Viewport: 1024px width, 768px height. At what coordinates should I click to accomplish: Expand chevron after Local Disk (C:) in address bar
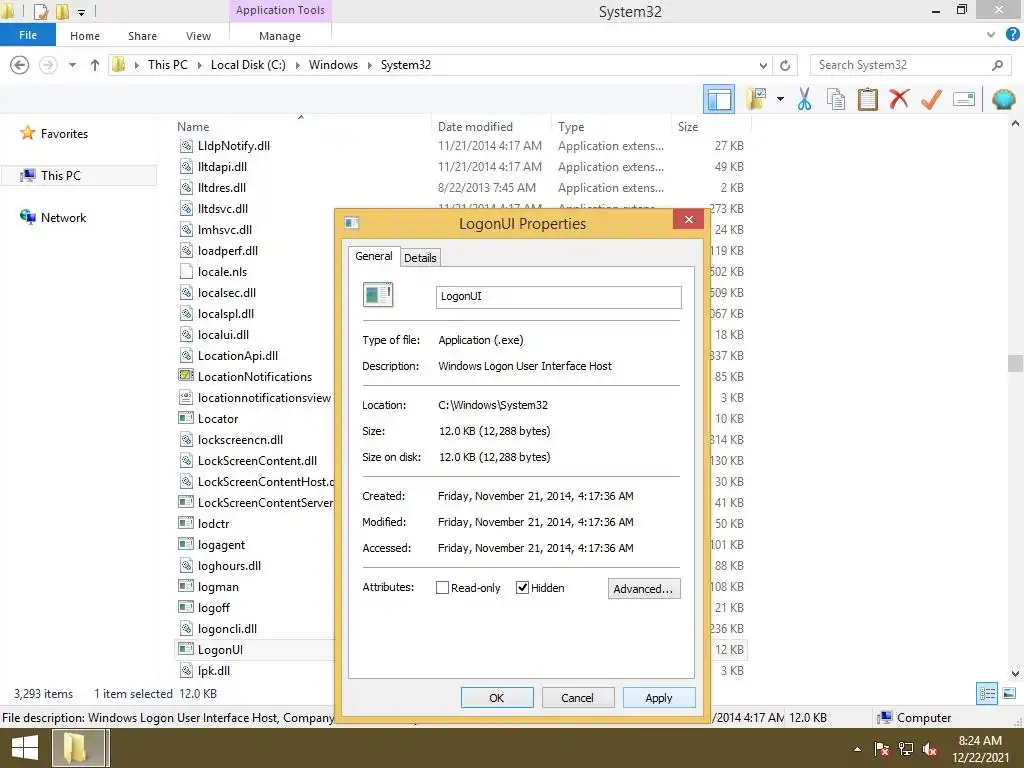click(297, 65)
